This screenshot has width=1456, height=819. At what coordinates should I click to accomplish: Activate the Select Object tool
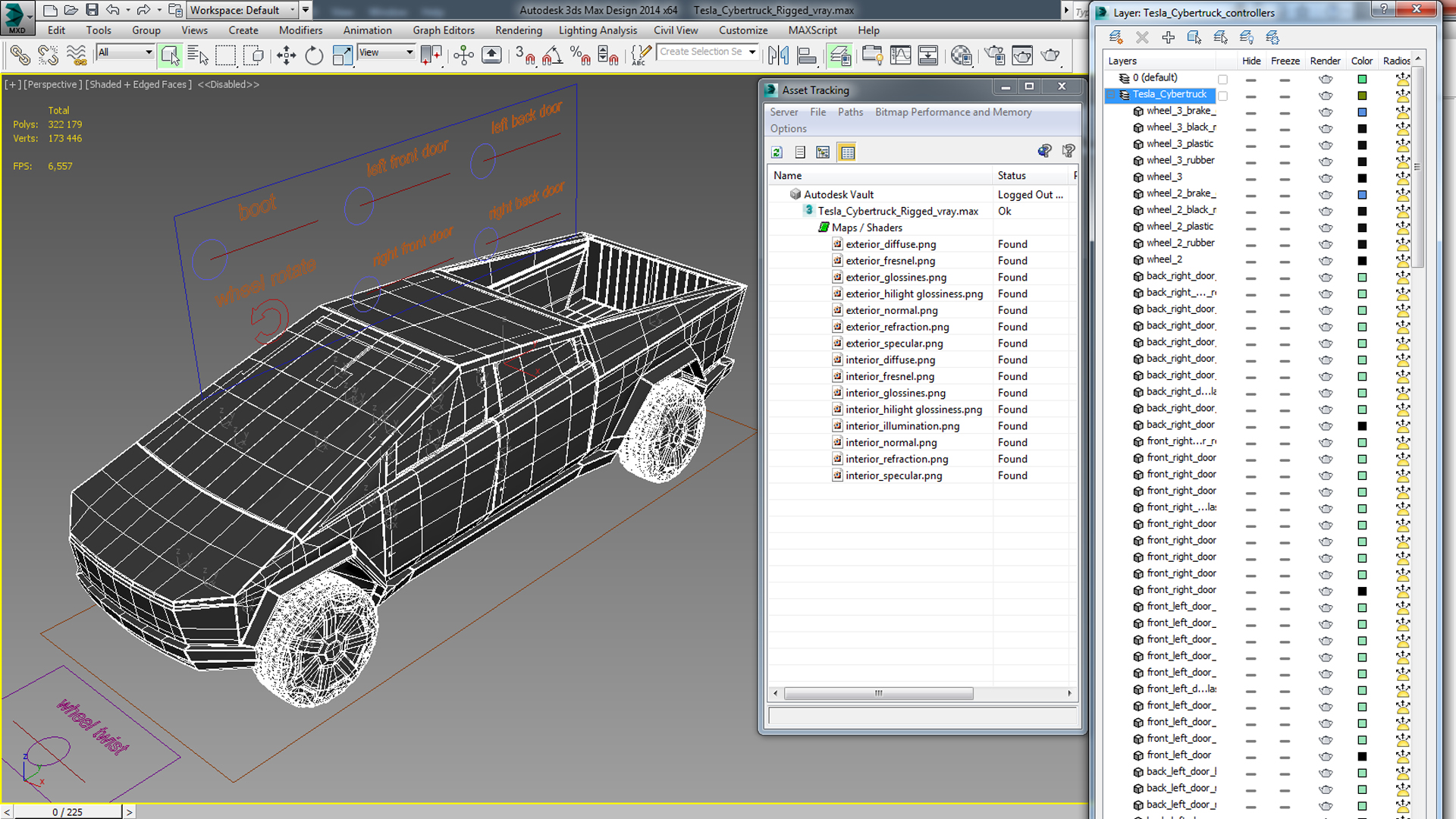(x=170, y=55)
